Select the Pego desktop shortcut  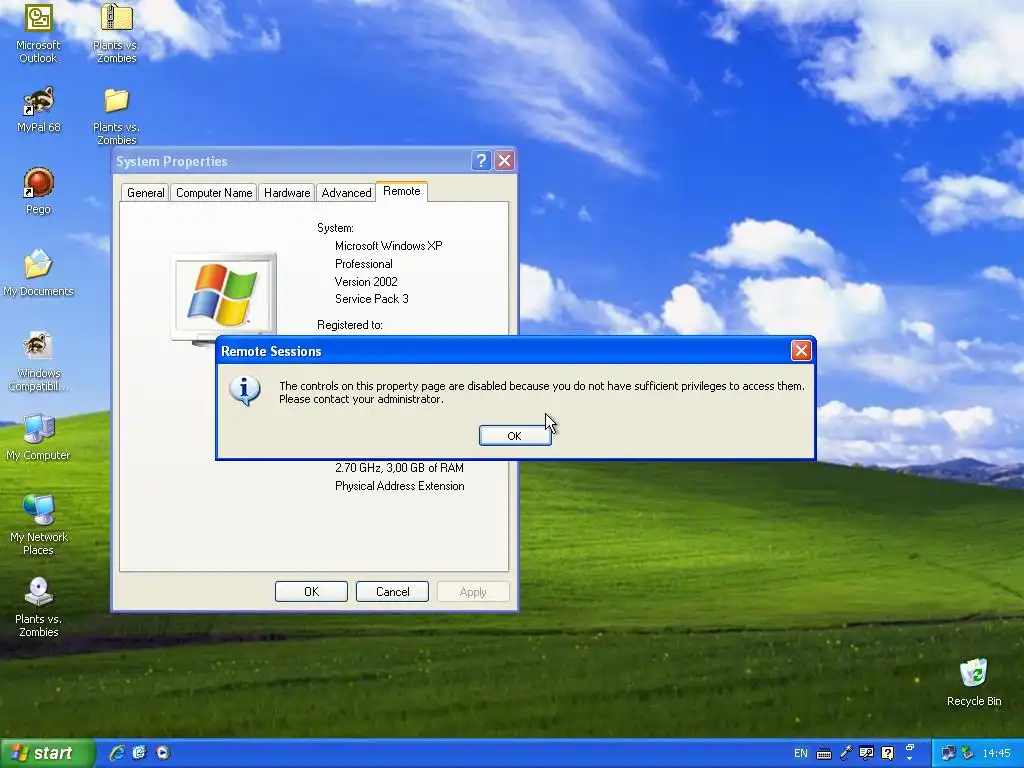[38, 191]
